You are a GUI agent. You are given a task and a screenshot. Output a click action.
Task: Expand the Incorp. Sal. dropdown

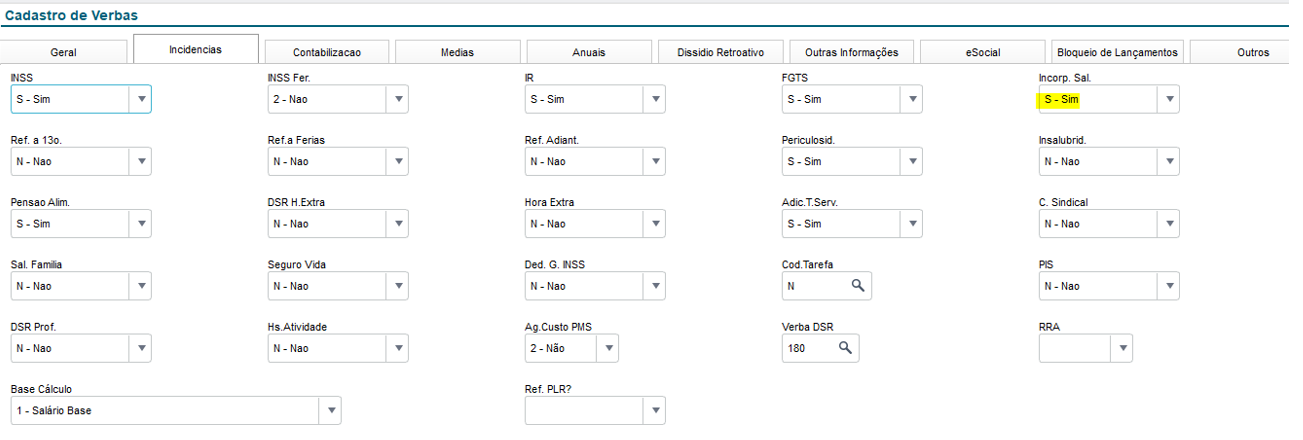(x=1169, y=99)
